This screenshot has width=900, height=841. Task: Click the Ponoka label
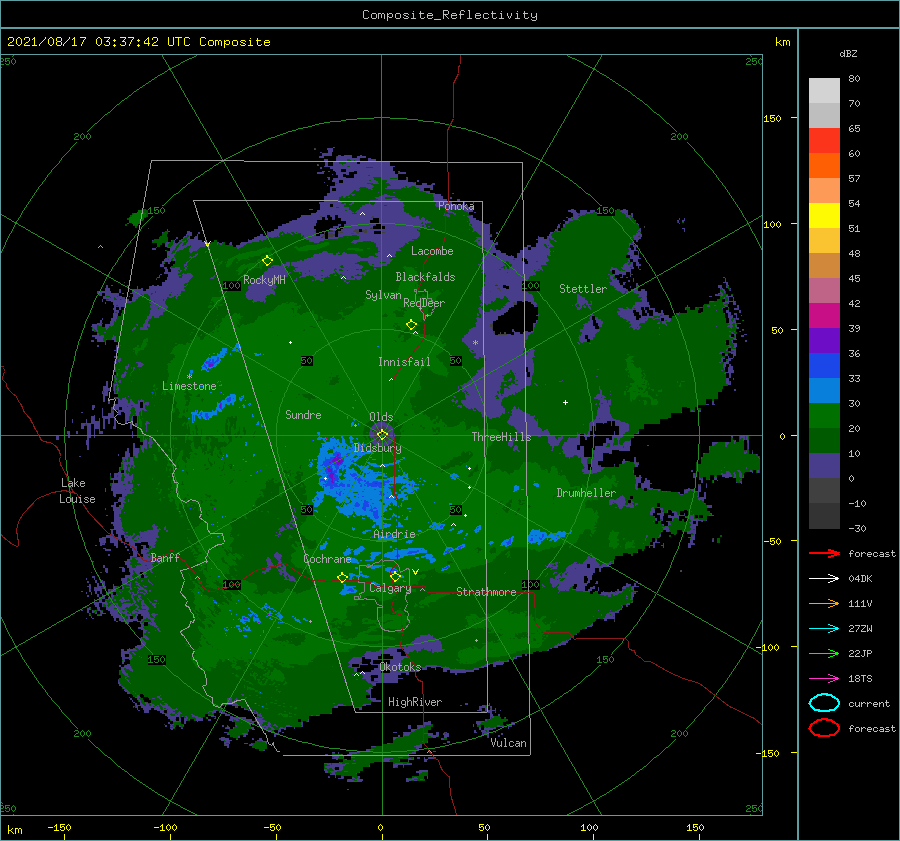[x=456, y=206]
